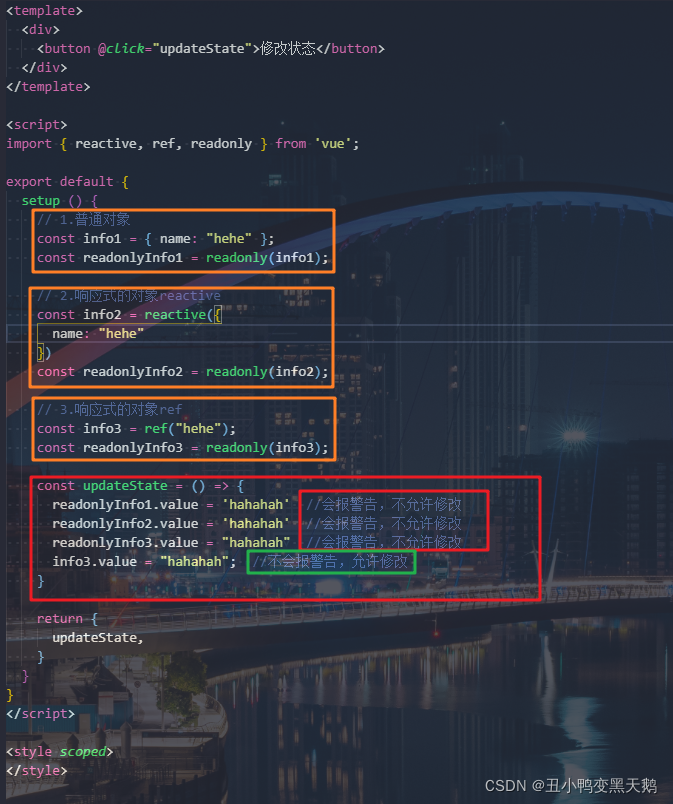Click the comment '// 3.响应式的对象ref'
This screenshot has width=673, height=804.
pos(110,409)
